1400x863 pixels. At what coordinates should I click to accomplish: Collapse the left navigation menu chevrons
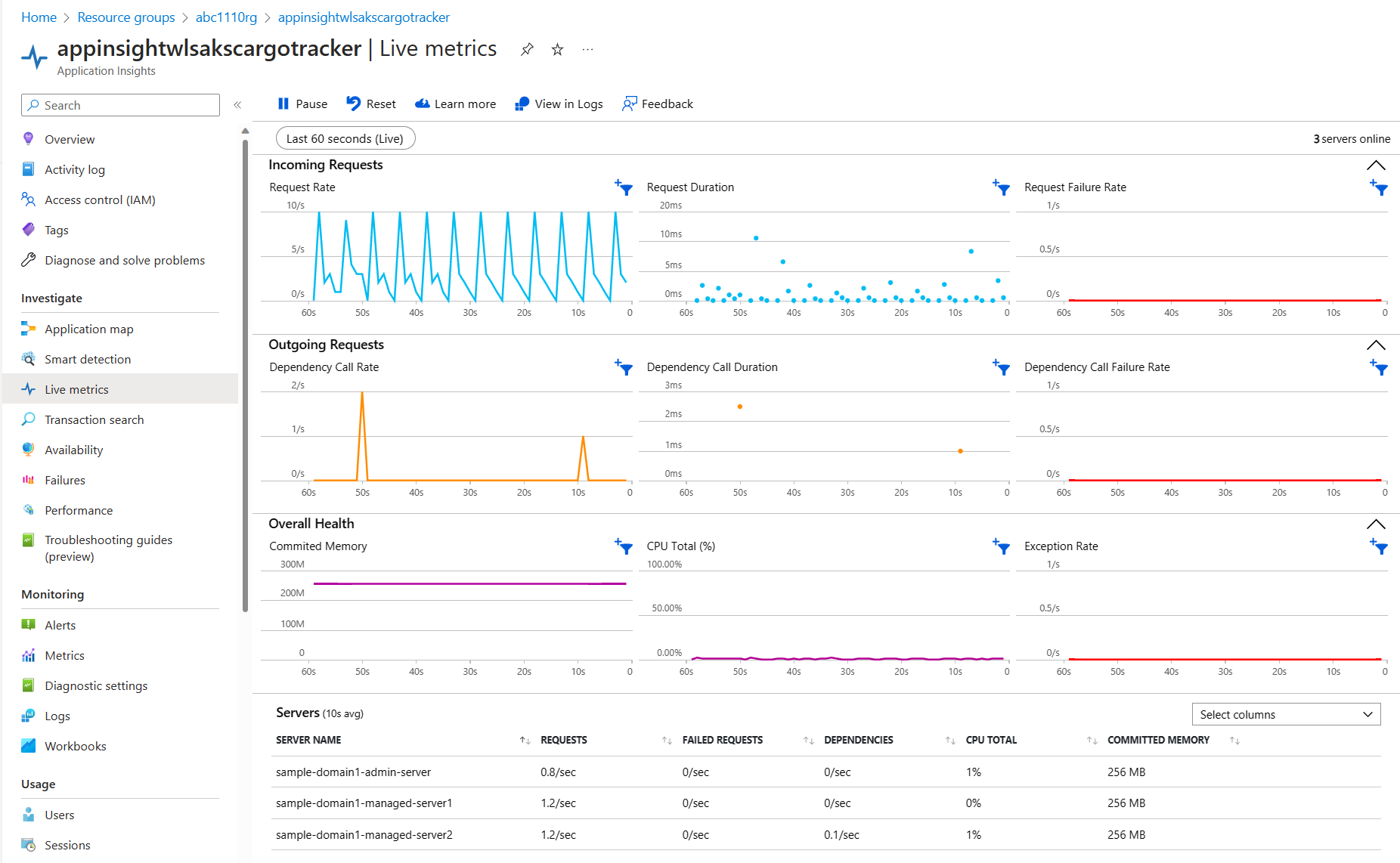click(237, 105)
